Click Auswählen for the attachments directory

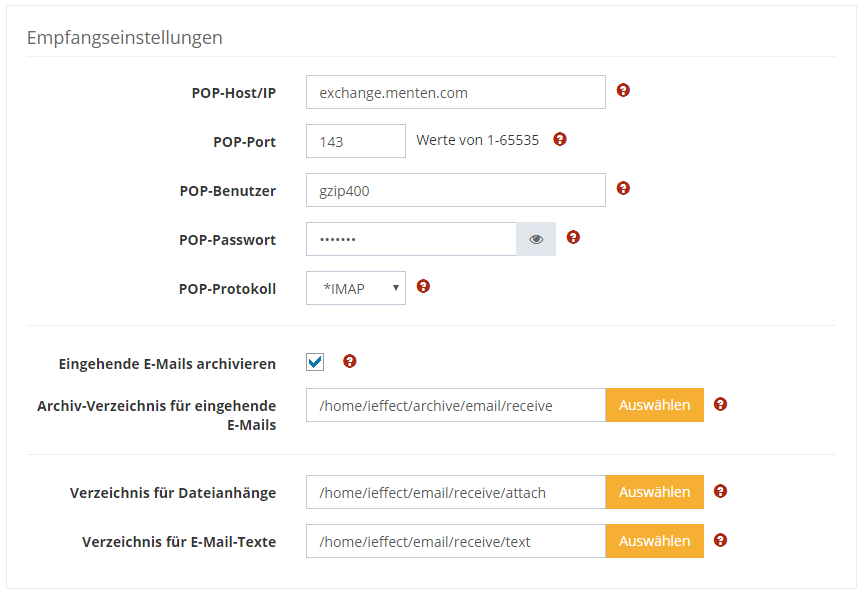pos(654,492)
